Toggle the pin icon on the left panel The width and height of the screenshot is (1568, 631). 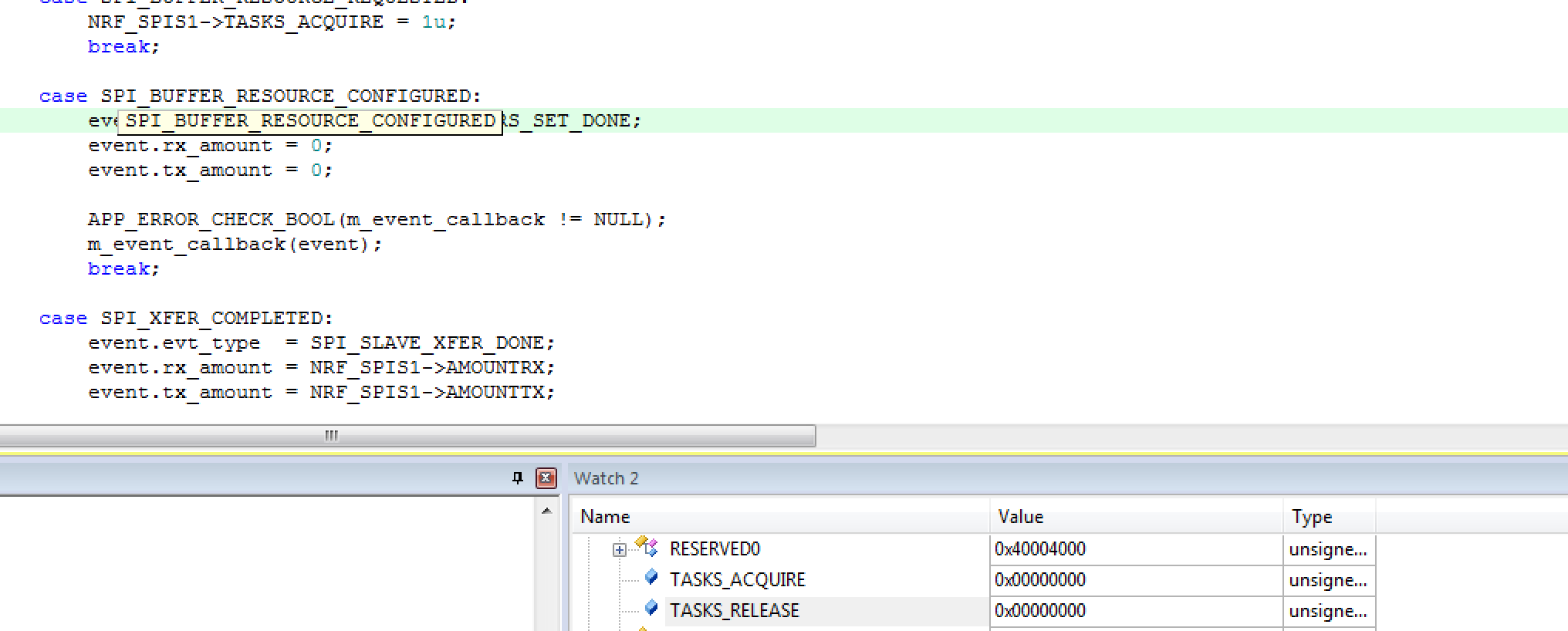pyautogui.click(x=518, y=478)
